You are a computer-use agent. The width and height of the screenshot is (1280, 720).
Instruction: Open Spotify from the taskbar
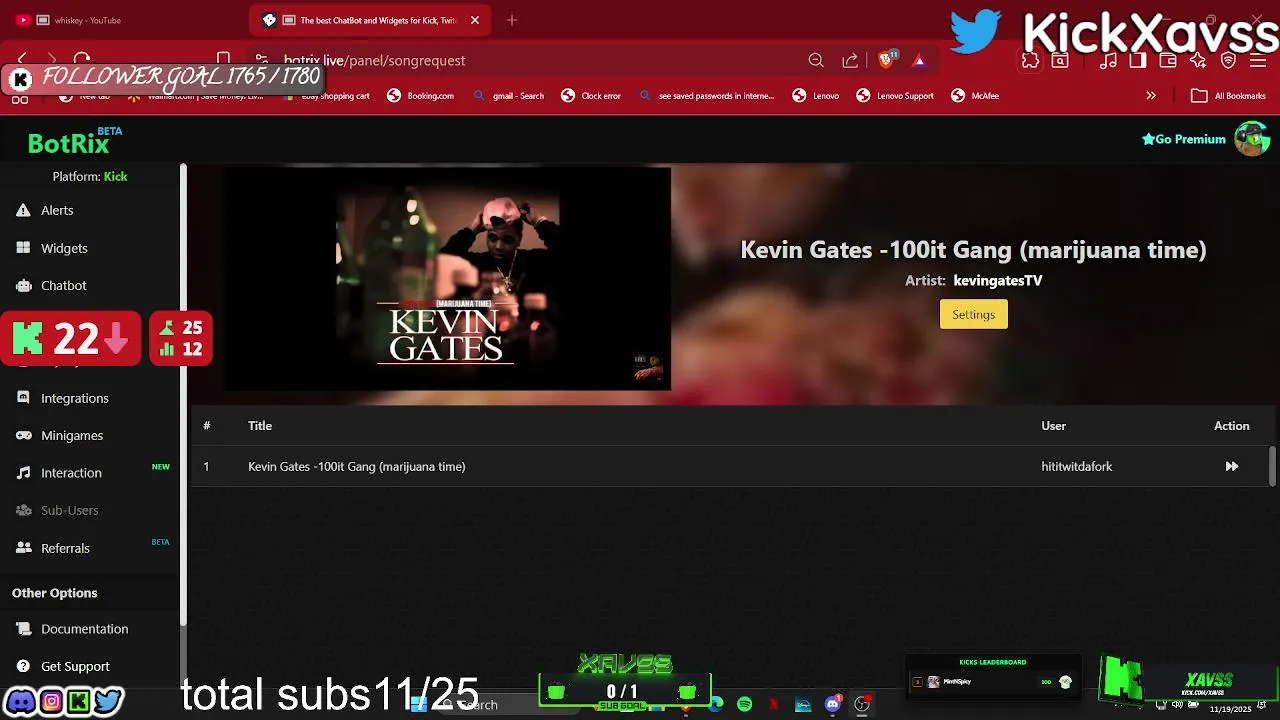pos(744,705)
